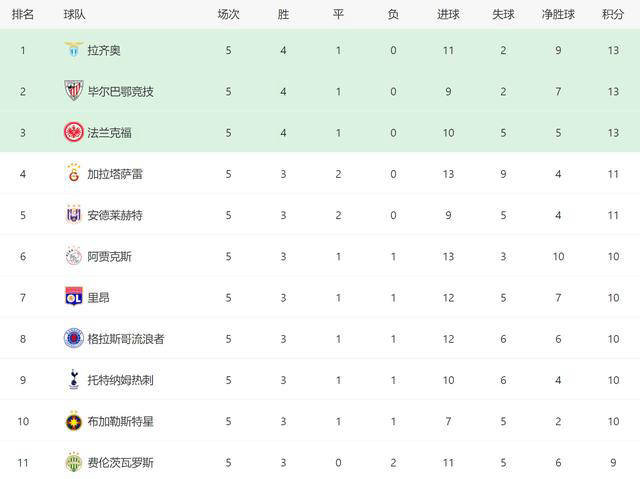640x479 pixels.
Task: Click the 排名 rank column header
Action: coord(22,14)
